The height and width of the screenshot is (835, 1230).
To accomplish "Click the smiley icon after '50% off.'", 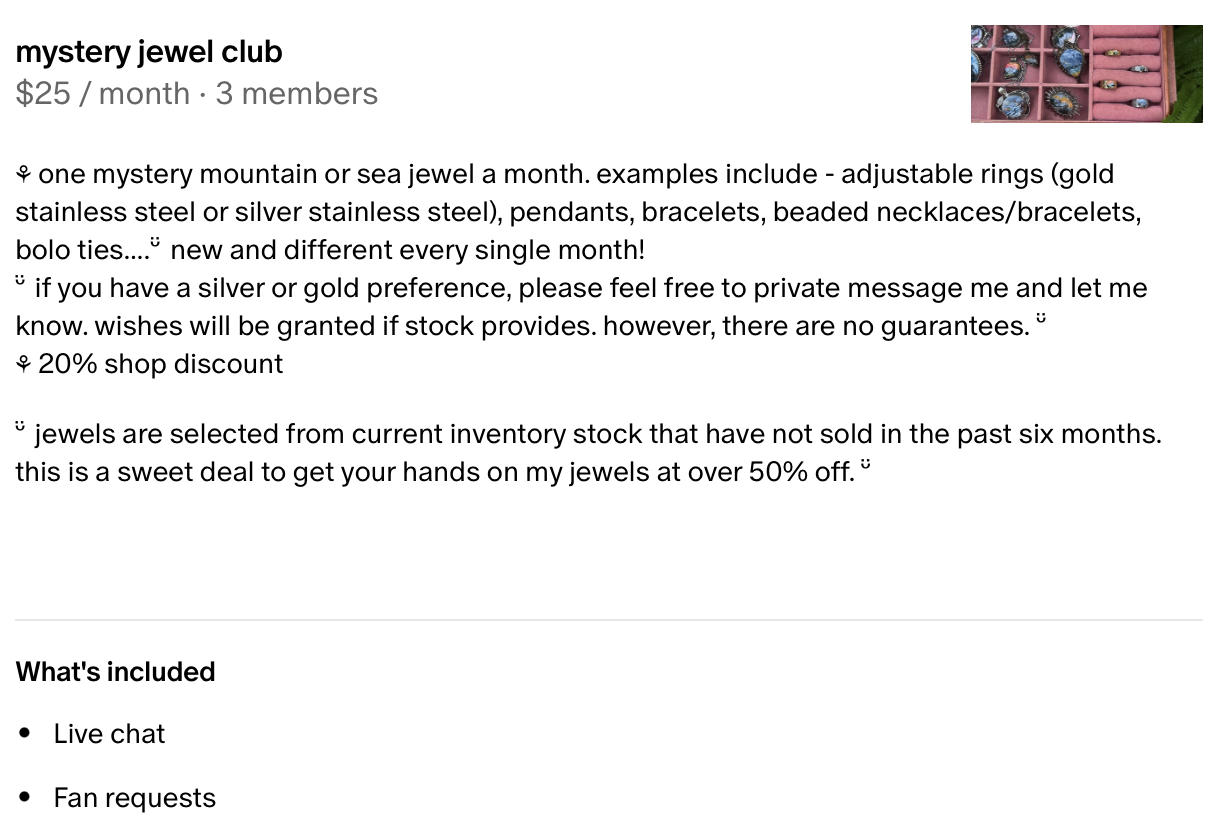I will [866, 465].
